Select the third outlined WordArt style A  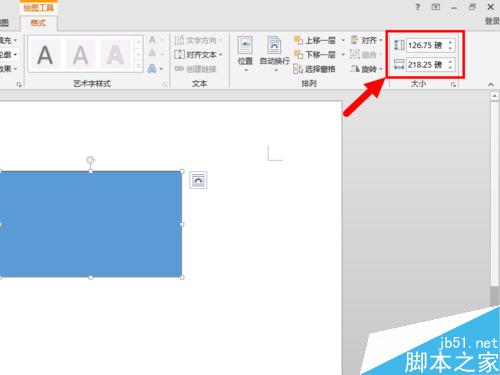tap(115, 54)
